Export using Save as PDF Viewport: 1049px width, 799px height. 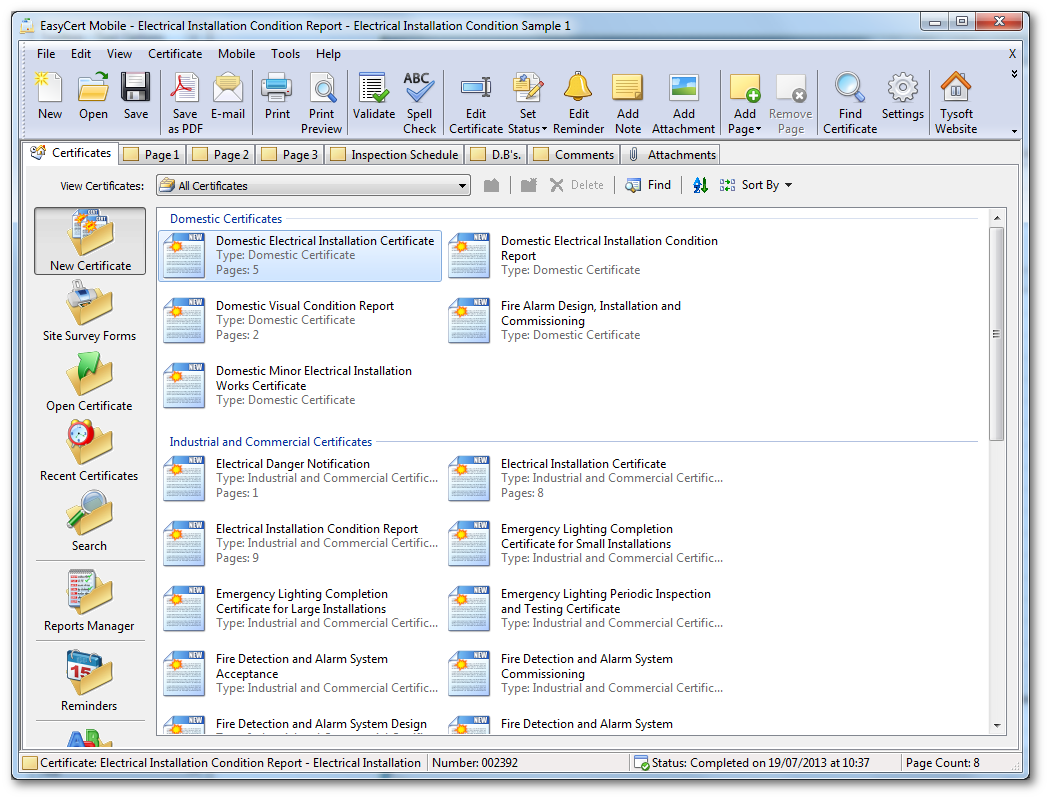[x=185, y=103]
